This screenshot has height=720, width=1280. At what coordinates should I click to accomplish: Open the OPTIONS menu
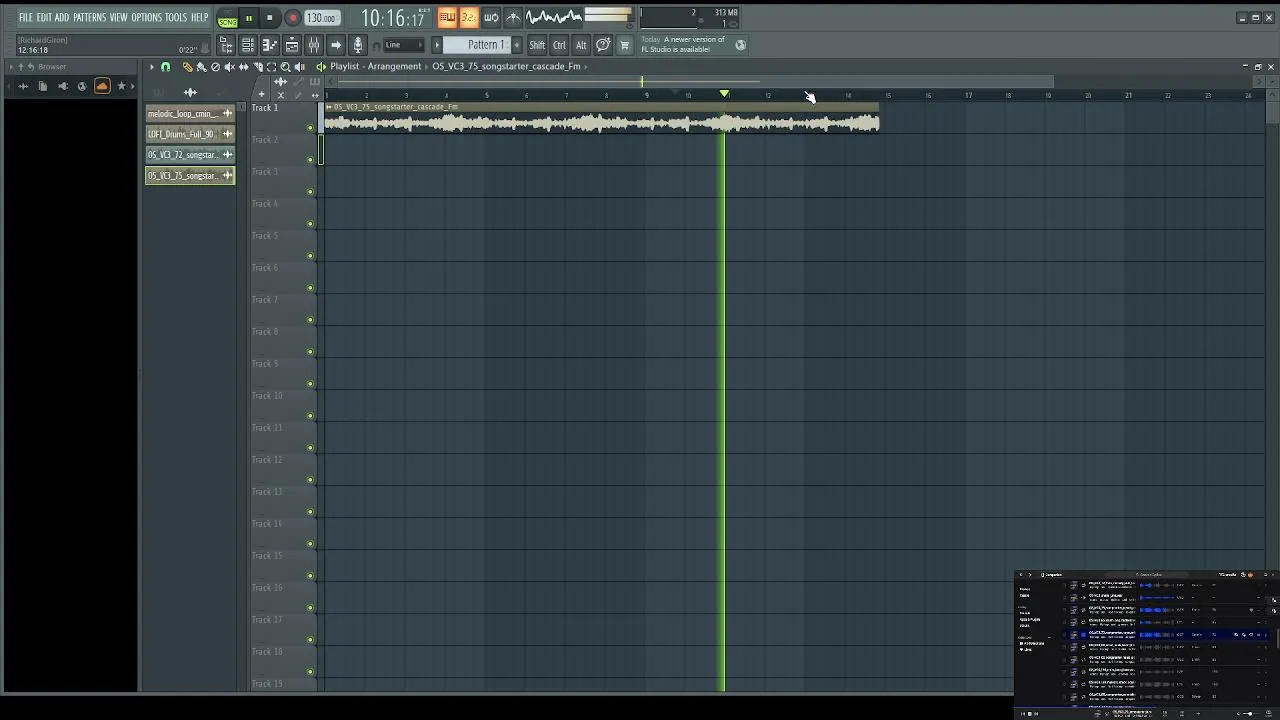[x=146, y=17]
